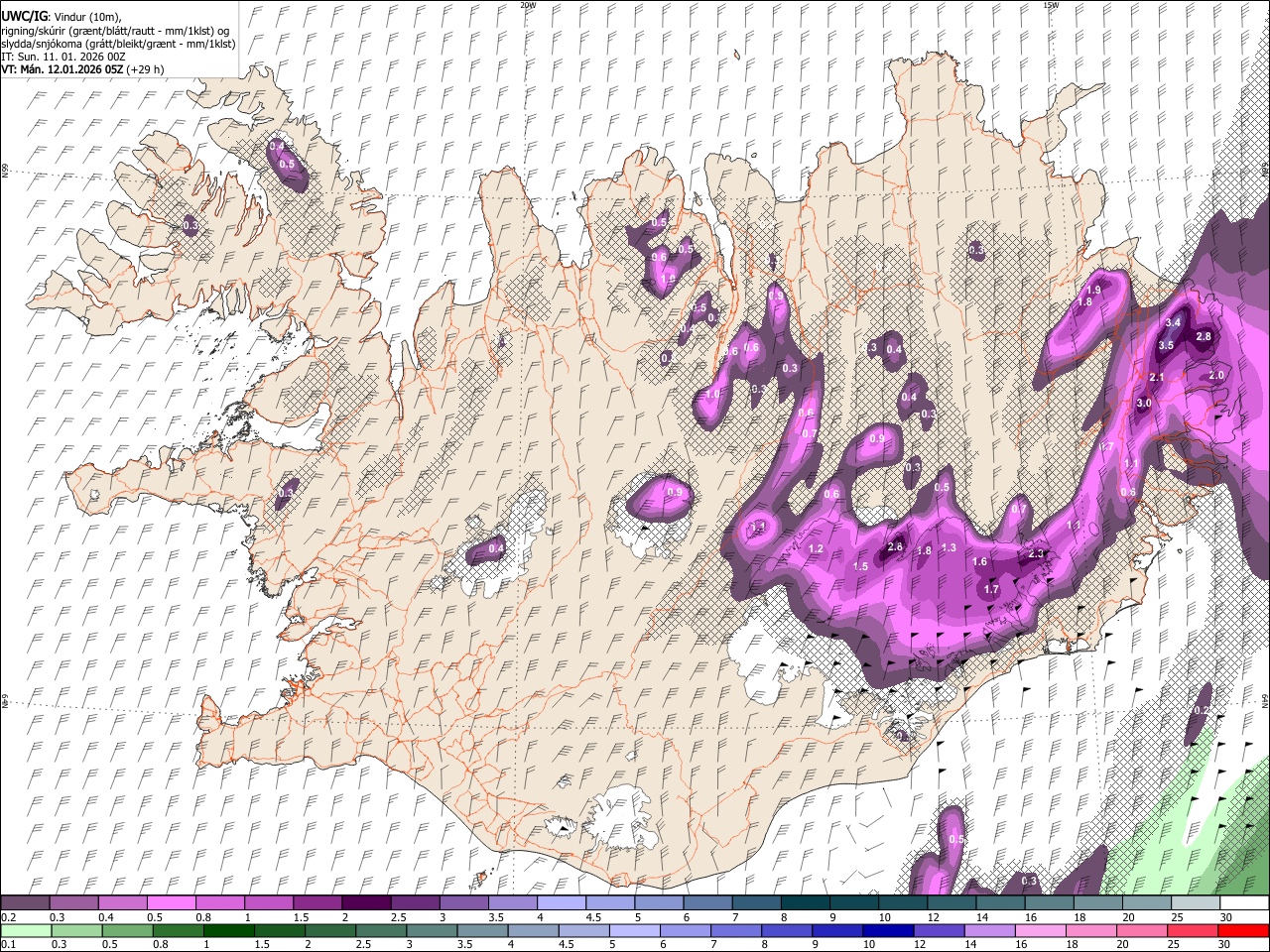1270x952 pixels.
Task: Select the bottom legend dark blue swatch from 10 to 12
Action: [888, 930]
